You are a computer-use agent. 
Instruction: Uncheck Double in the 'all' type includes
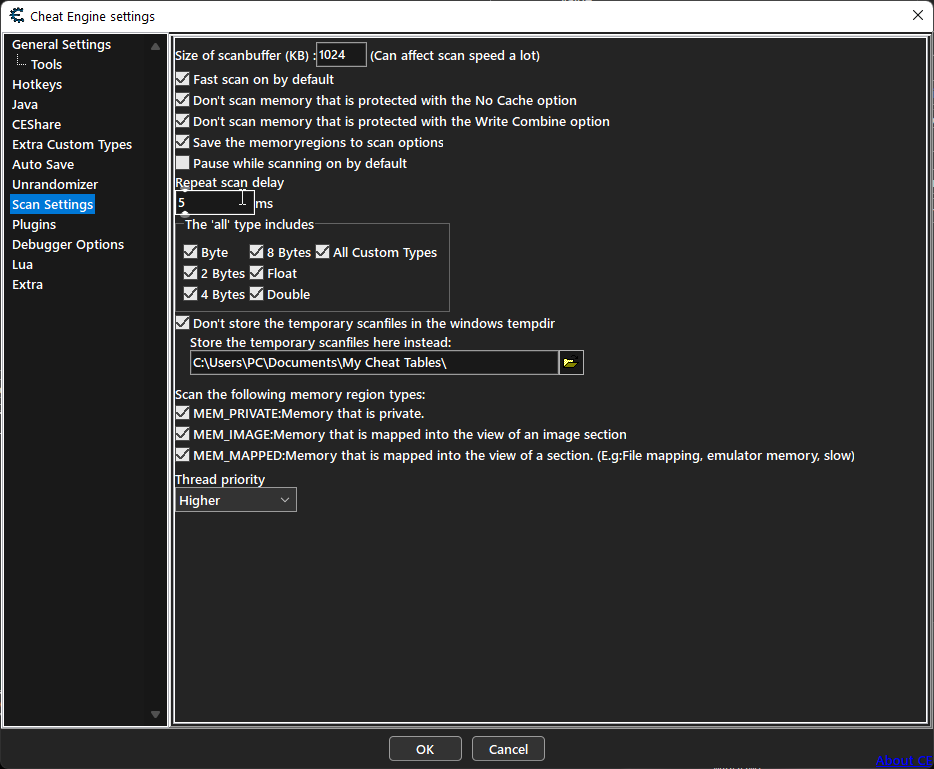(255, 294)
